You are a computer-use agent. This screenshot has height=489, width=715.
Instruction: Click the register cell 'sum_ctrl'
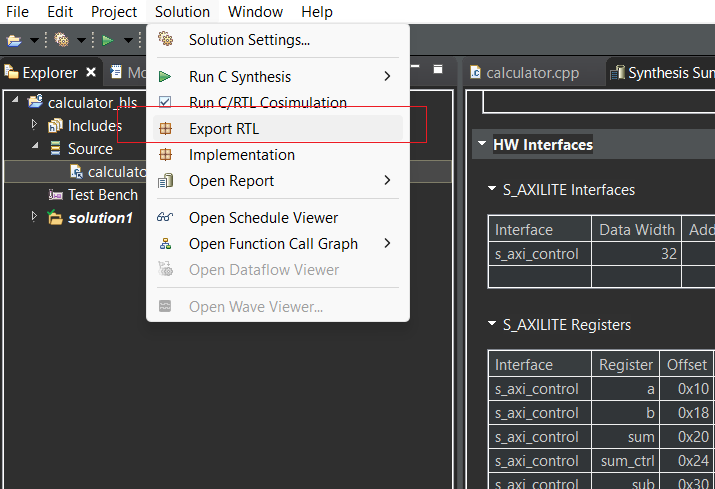coord(628,461)
